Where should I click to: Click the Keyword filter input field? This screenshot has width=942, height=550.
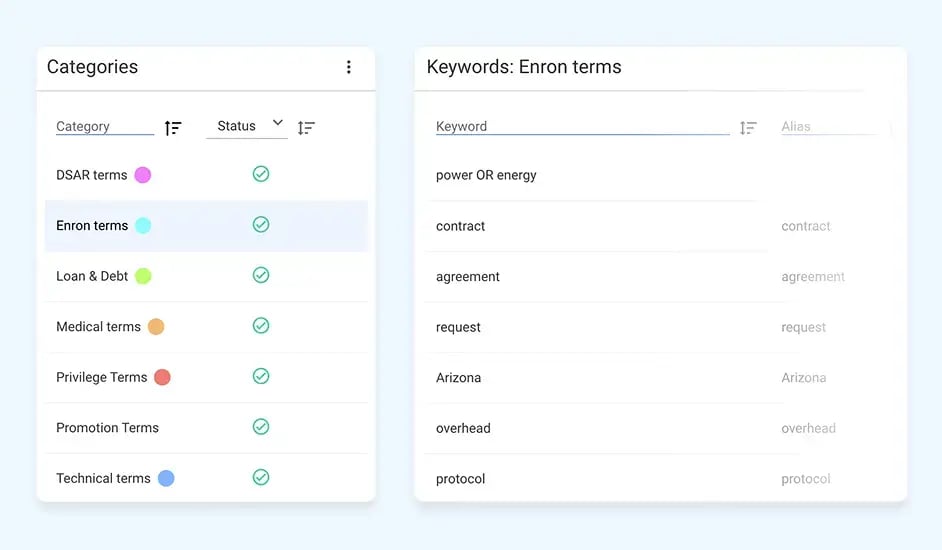pyautogui.click(x=580, y=127)
